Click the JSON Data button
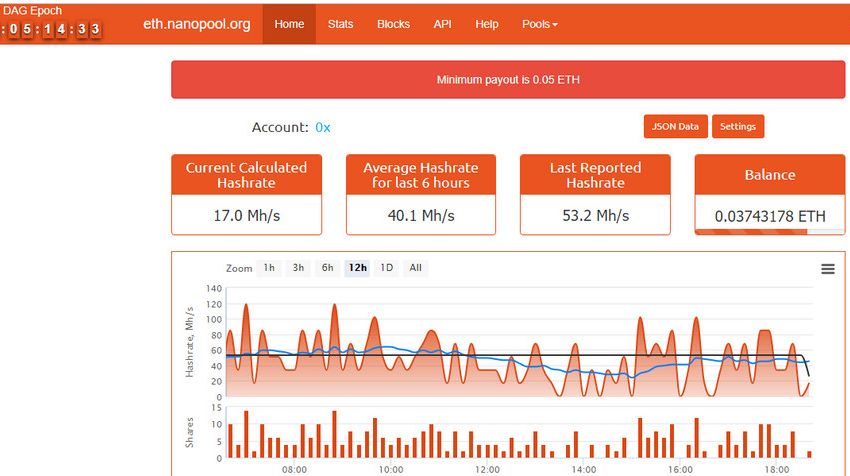Image resolution: width=850 pixels, height=476 pixels. 675,127
